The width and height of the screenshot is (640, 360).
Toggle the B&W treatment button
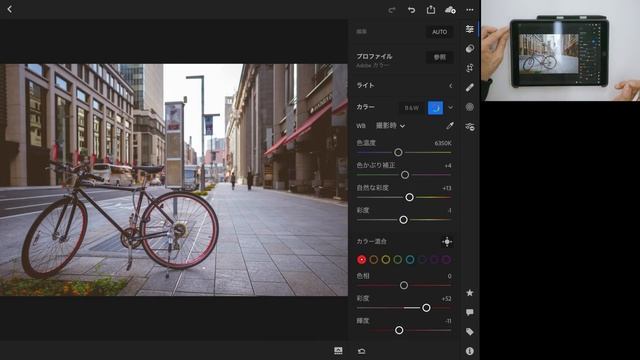pyautogui.click(x=411, y=108)
